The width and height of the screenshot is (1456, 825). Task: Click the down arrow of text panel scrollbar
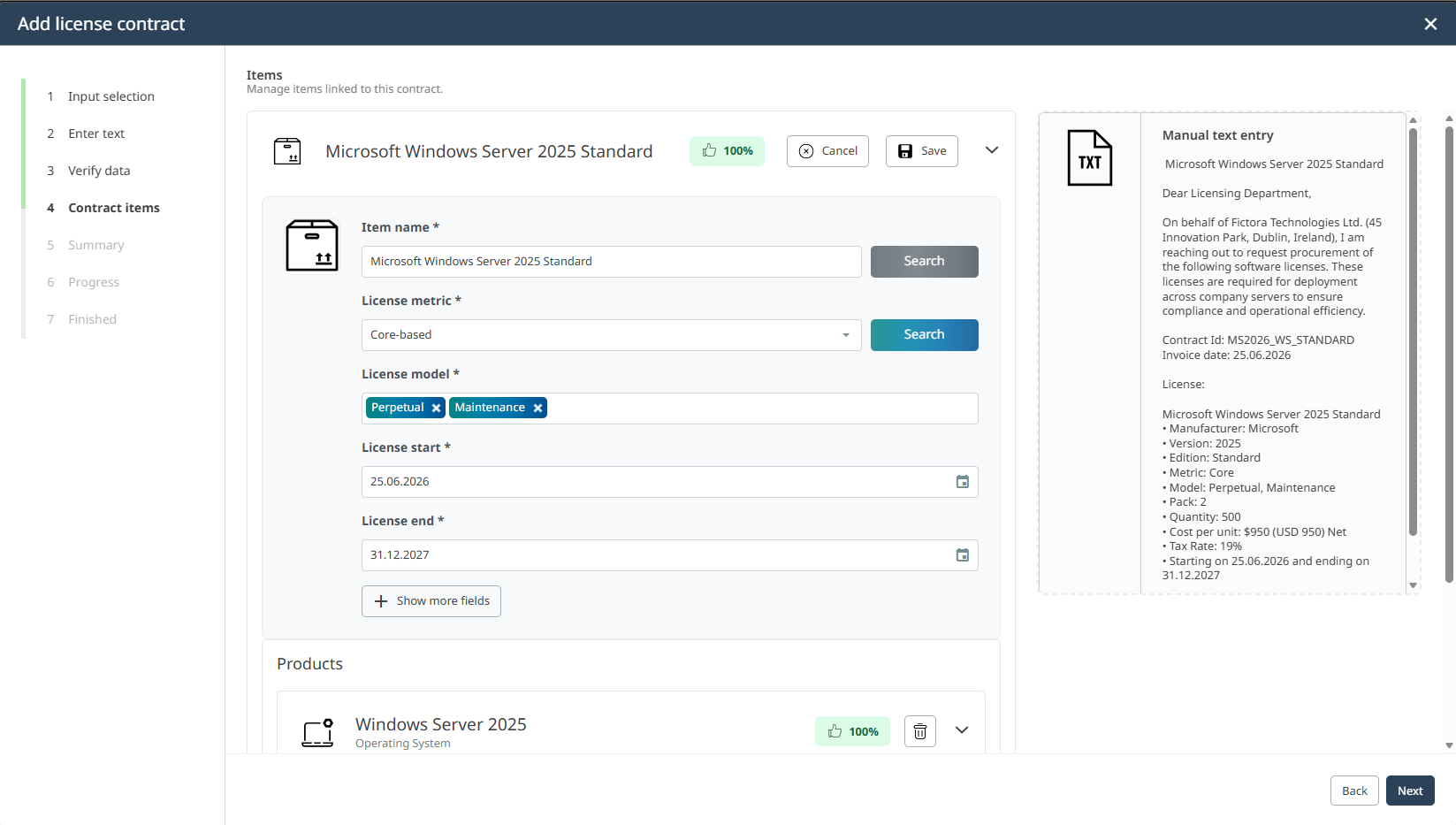1413,585
